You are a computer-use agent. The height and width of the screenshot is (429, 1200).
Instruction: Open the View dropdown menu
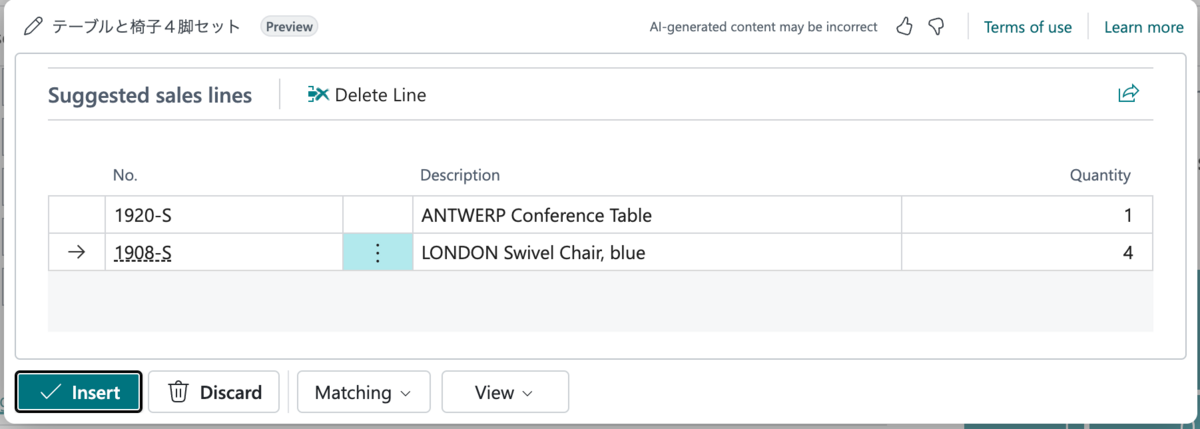[505, 392]
